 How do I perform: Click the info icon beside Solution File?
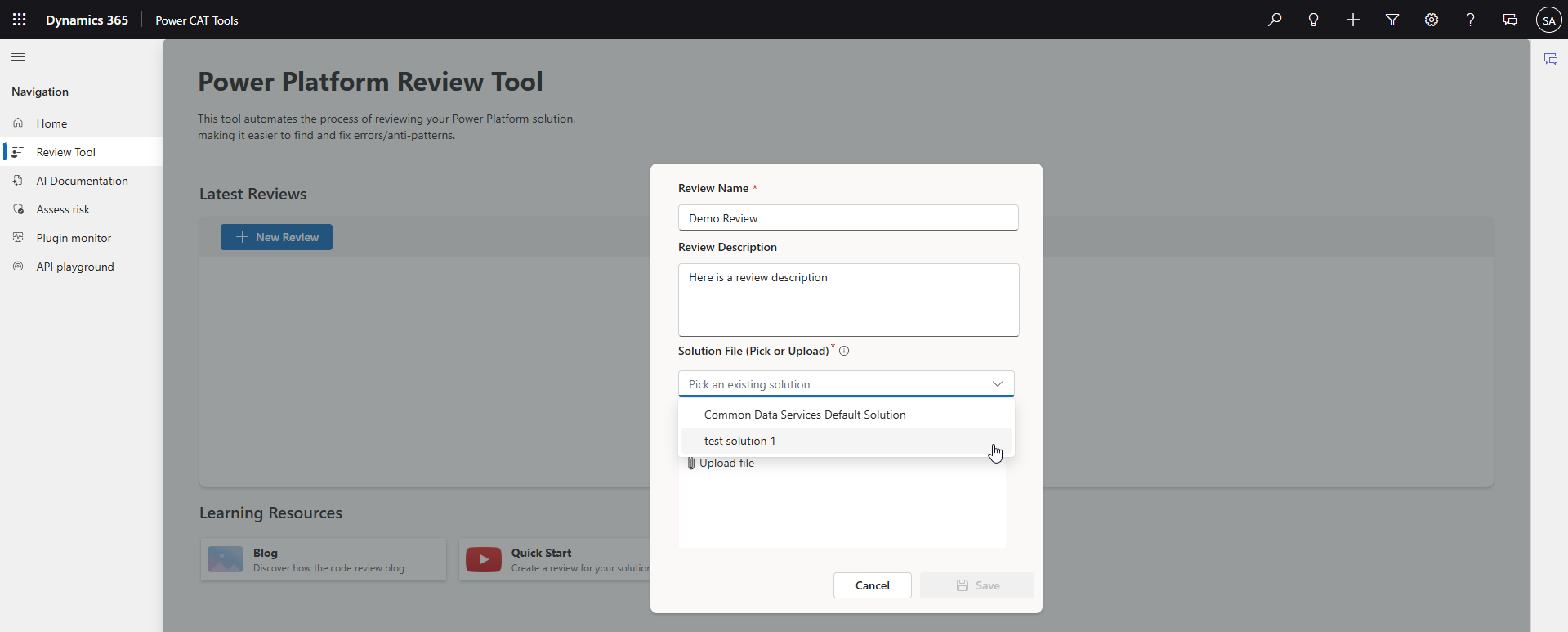[844, 351]
